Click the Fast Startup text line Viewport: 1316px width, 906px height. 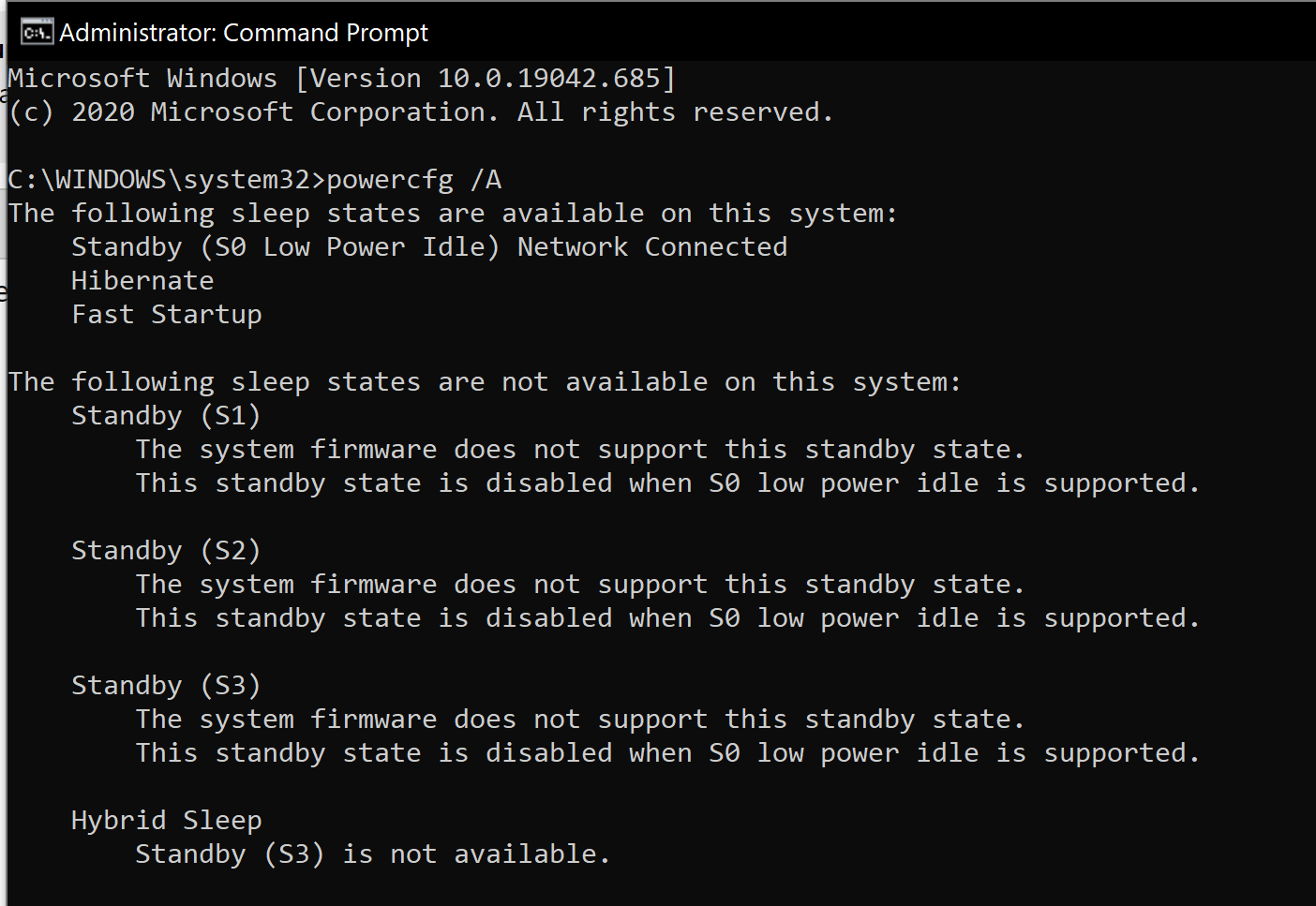pos(166,314)
